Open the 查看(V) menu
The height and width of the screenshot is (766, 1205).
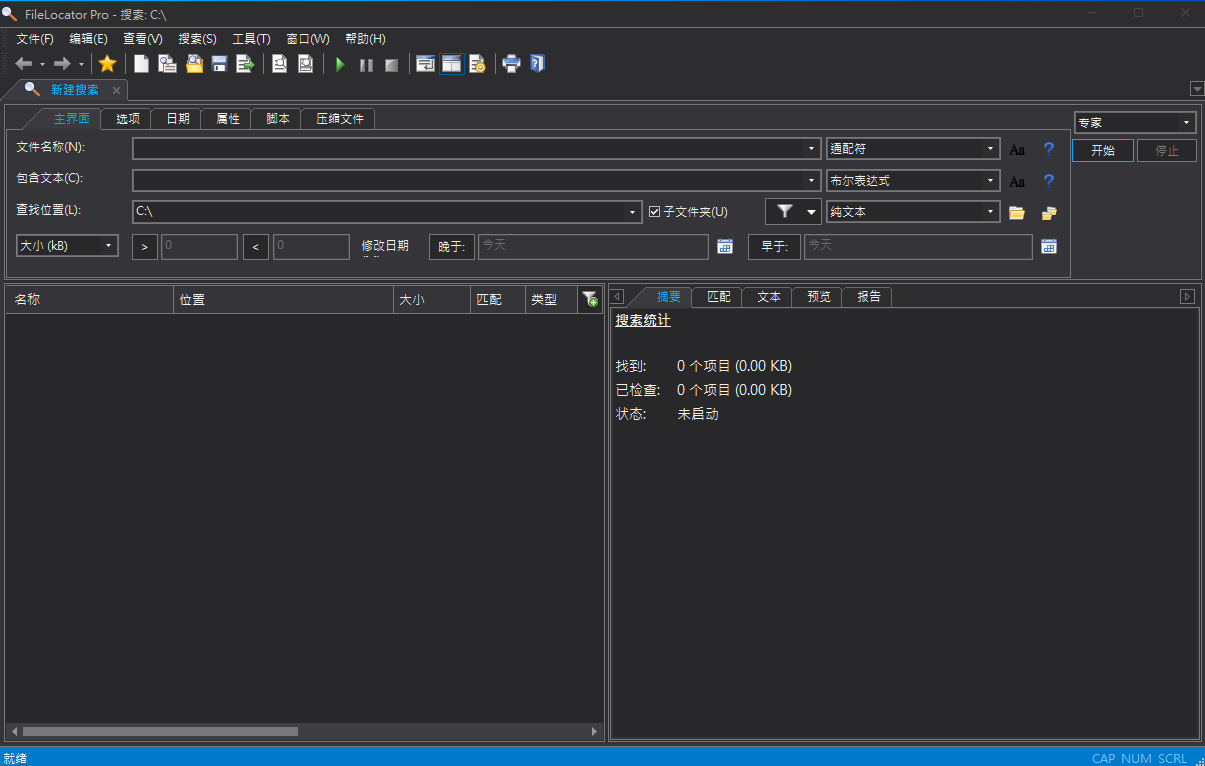[142, 39]
